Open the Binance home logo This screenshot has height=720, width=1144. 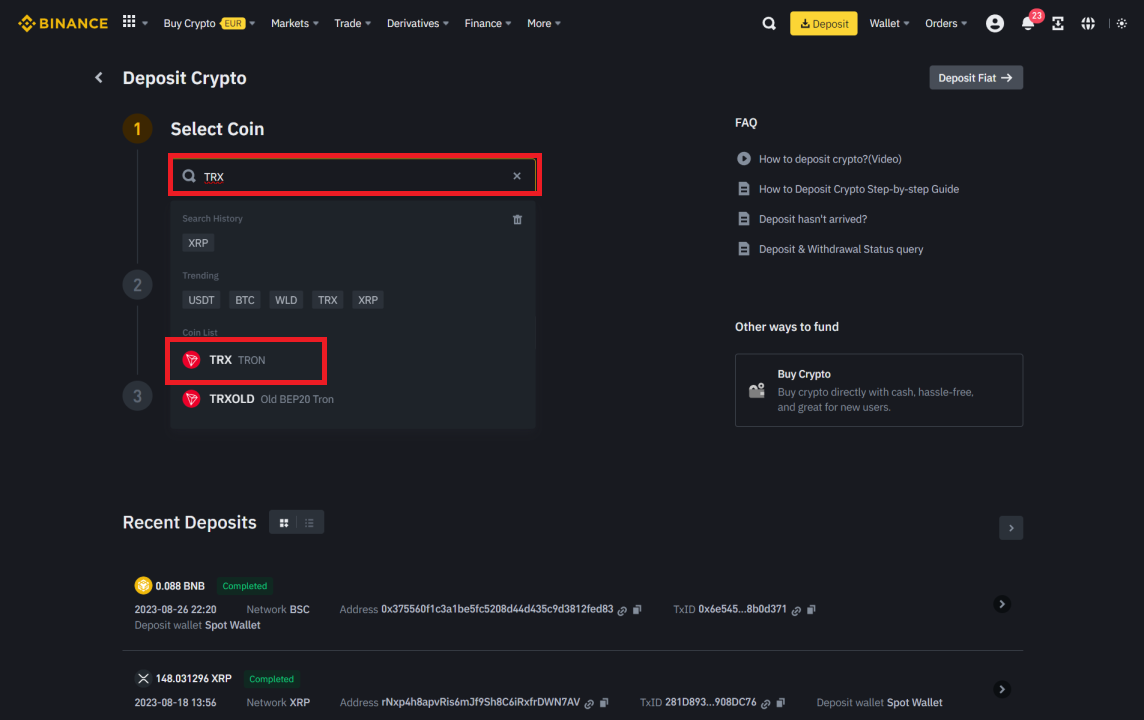pos(63,23)
